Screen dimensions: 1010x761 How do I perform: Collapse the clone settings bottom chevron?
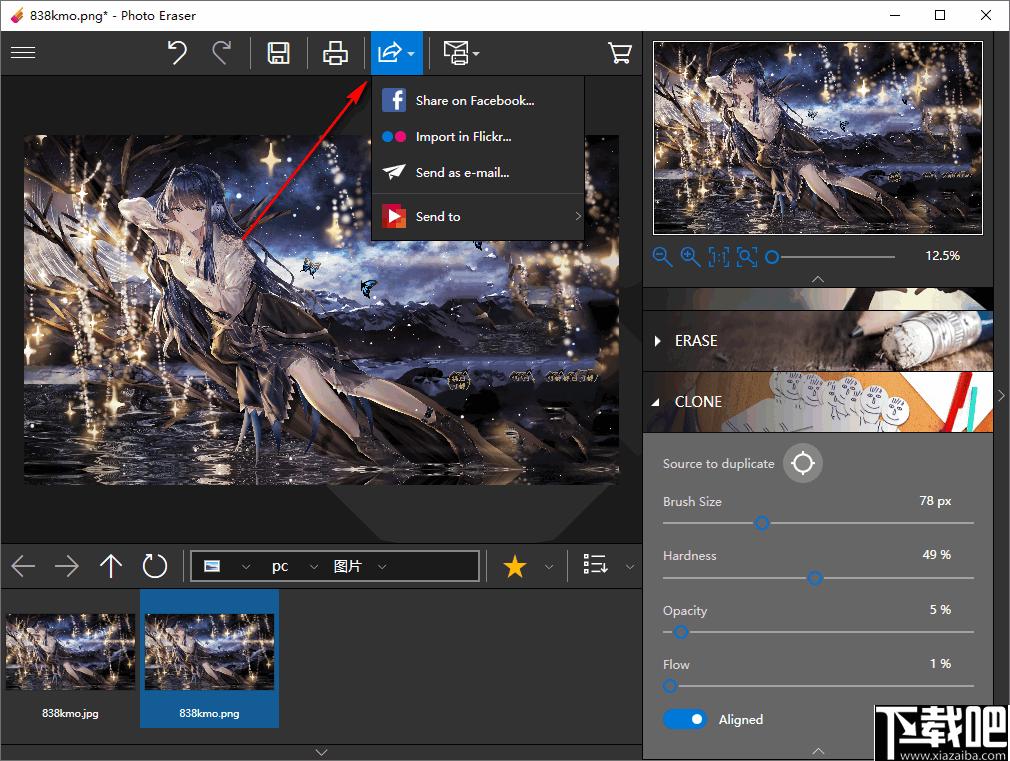pos(818,751)
